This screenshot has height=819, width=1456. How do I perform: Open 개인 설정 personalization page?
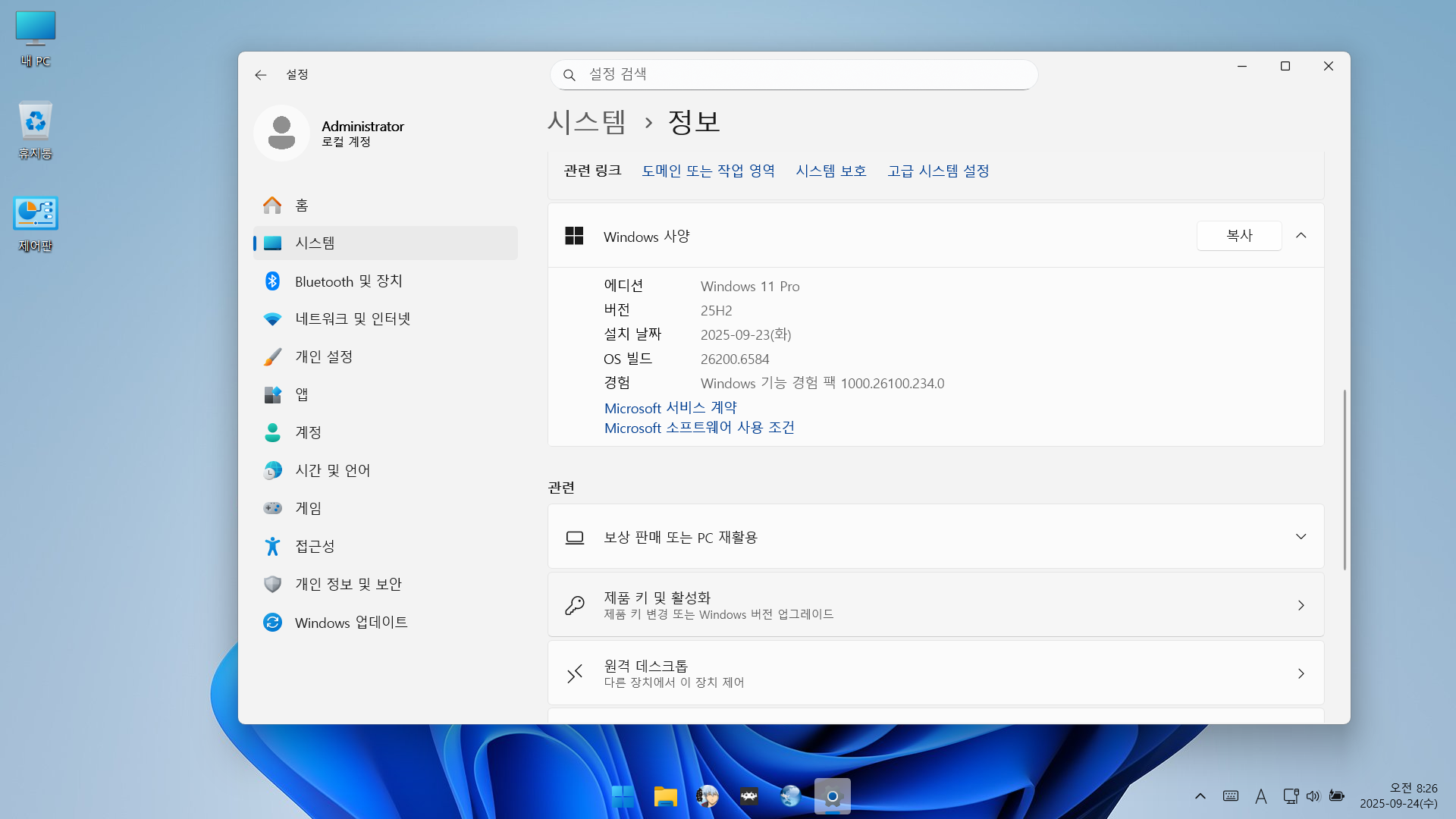coord(324,357)
